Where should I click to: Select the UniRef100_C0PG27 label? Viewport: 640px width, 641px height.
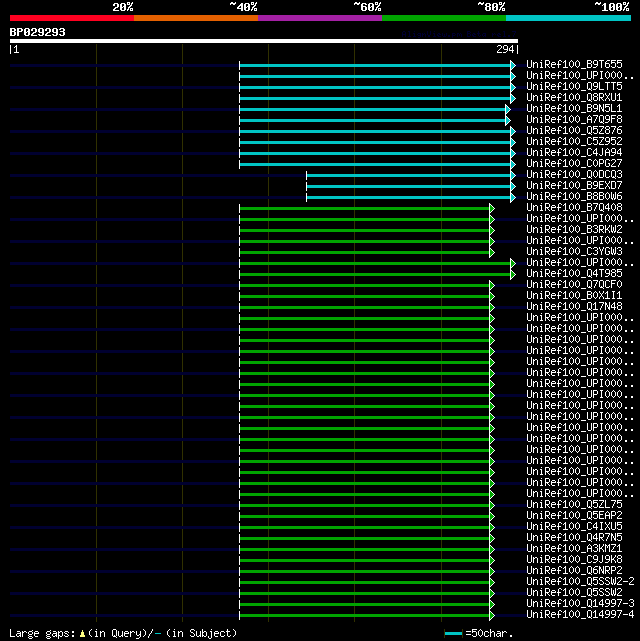[x=574, y=164]
